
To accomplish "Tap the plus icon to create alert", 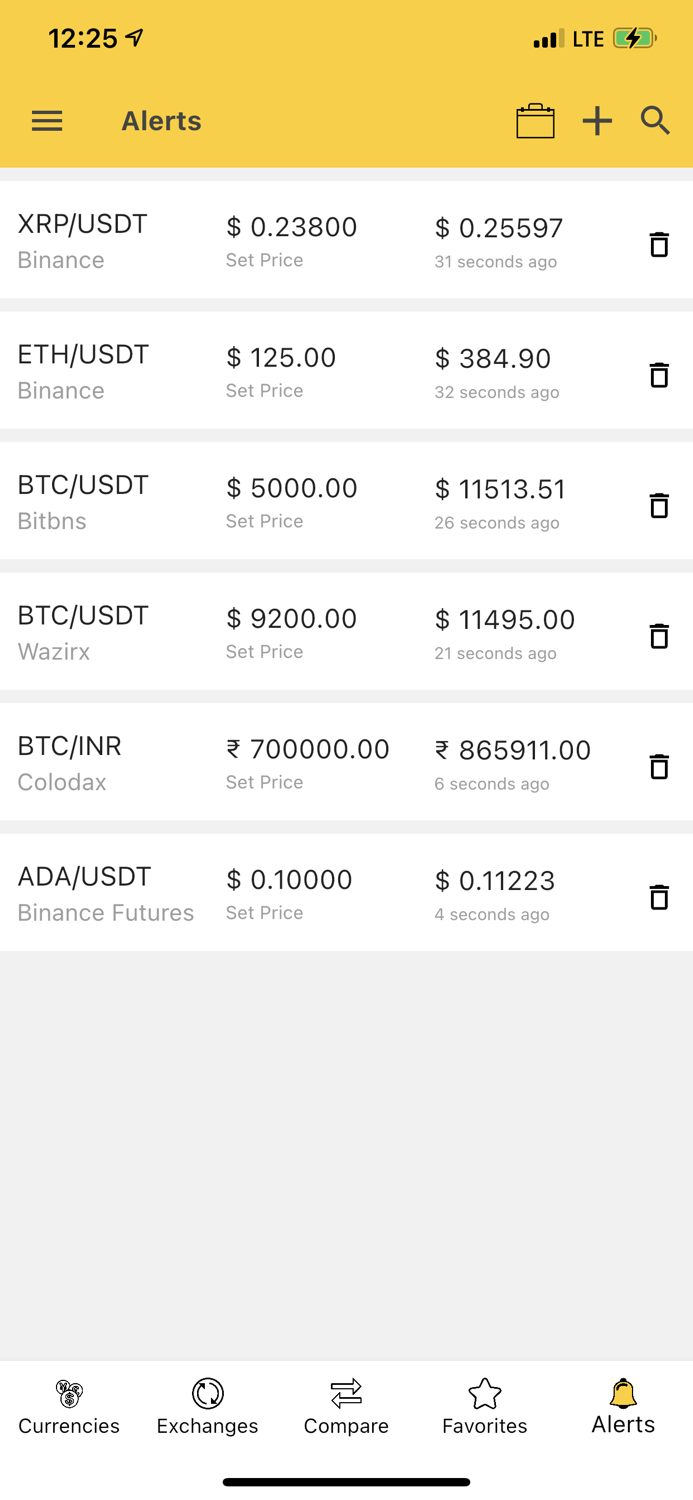I will tap(597, 120).
